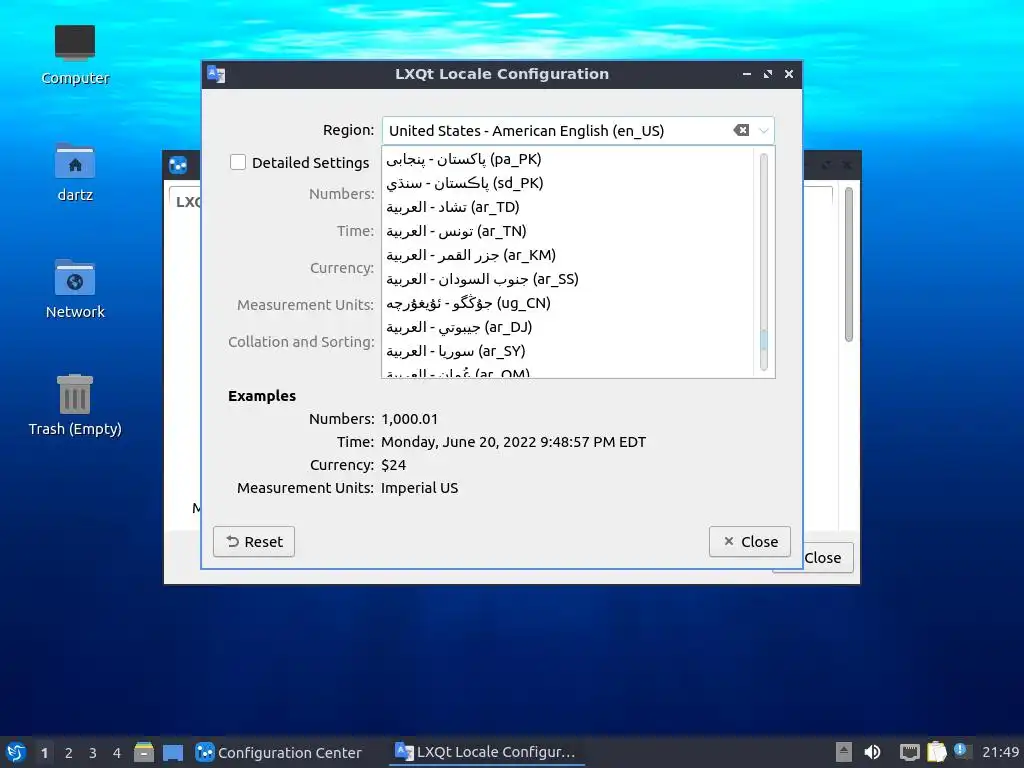Maximize the LXQt Locale Configuration window
Image resolution: width=1024 pixels, height=768 pixels.
[767, 74]
